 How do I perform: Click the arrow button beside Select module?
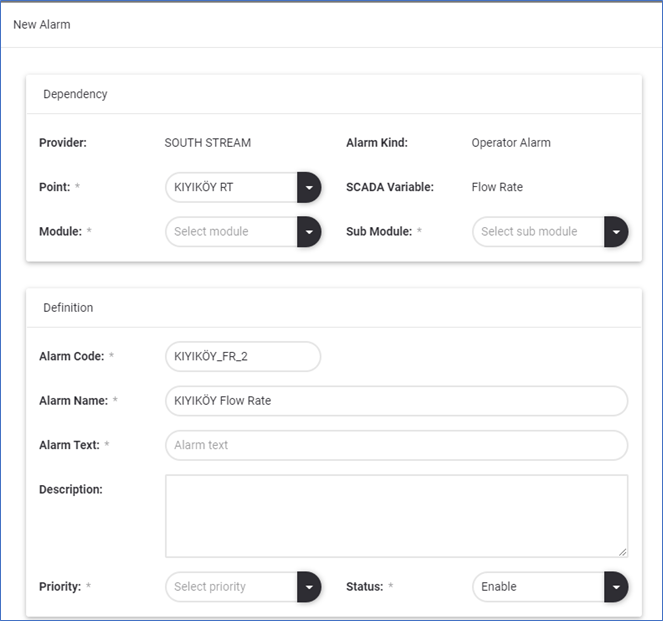pos(309,232)
